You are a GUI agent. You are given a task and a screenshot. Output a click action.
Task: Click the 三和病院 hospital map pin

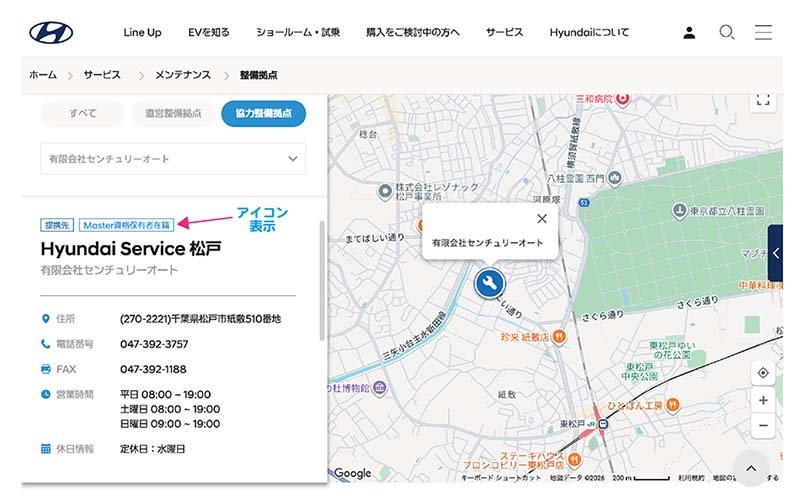622,99
